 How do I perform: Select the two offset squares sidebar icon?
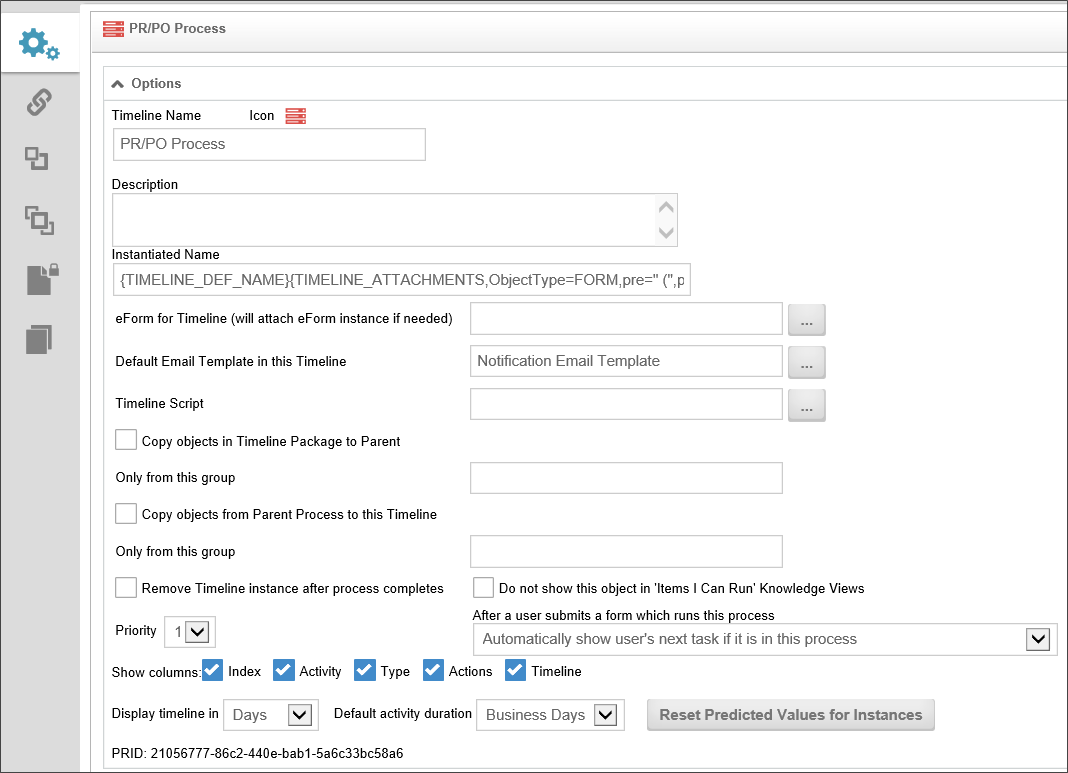click(x=38, y=159)
